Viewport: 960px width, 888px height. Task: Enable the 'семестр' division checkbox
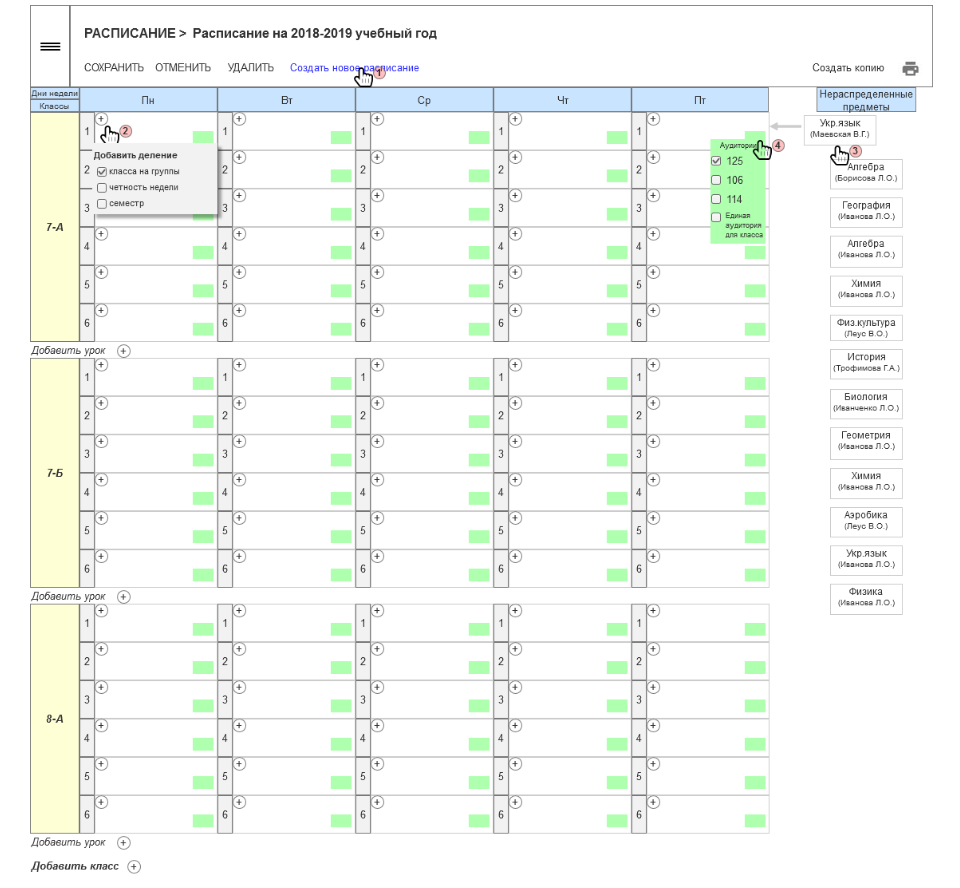tap(102, 204)
